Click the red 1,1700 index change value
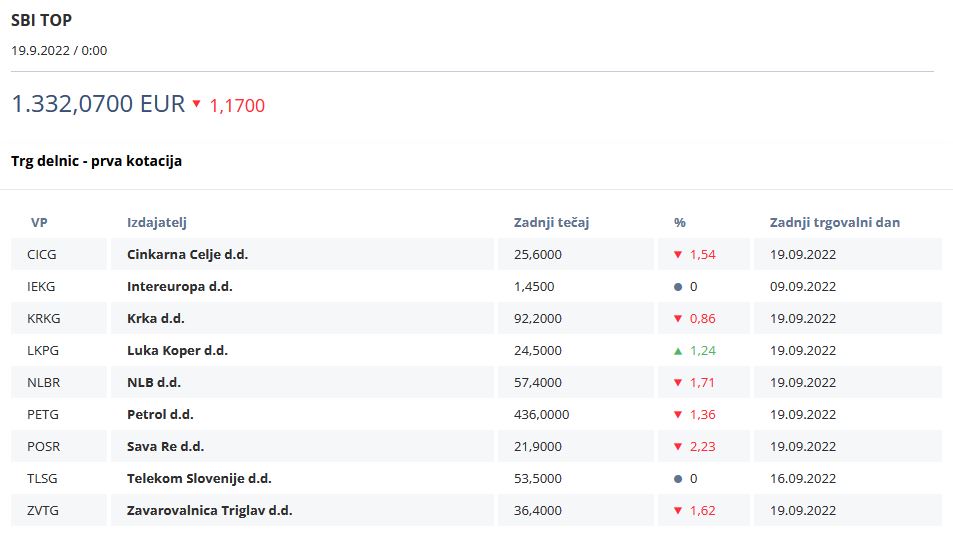The height and width of the screenshot is (534, 953). point(237,106)
